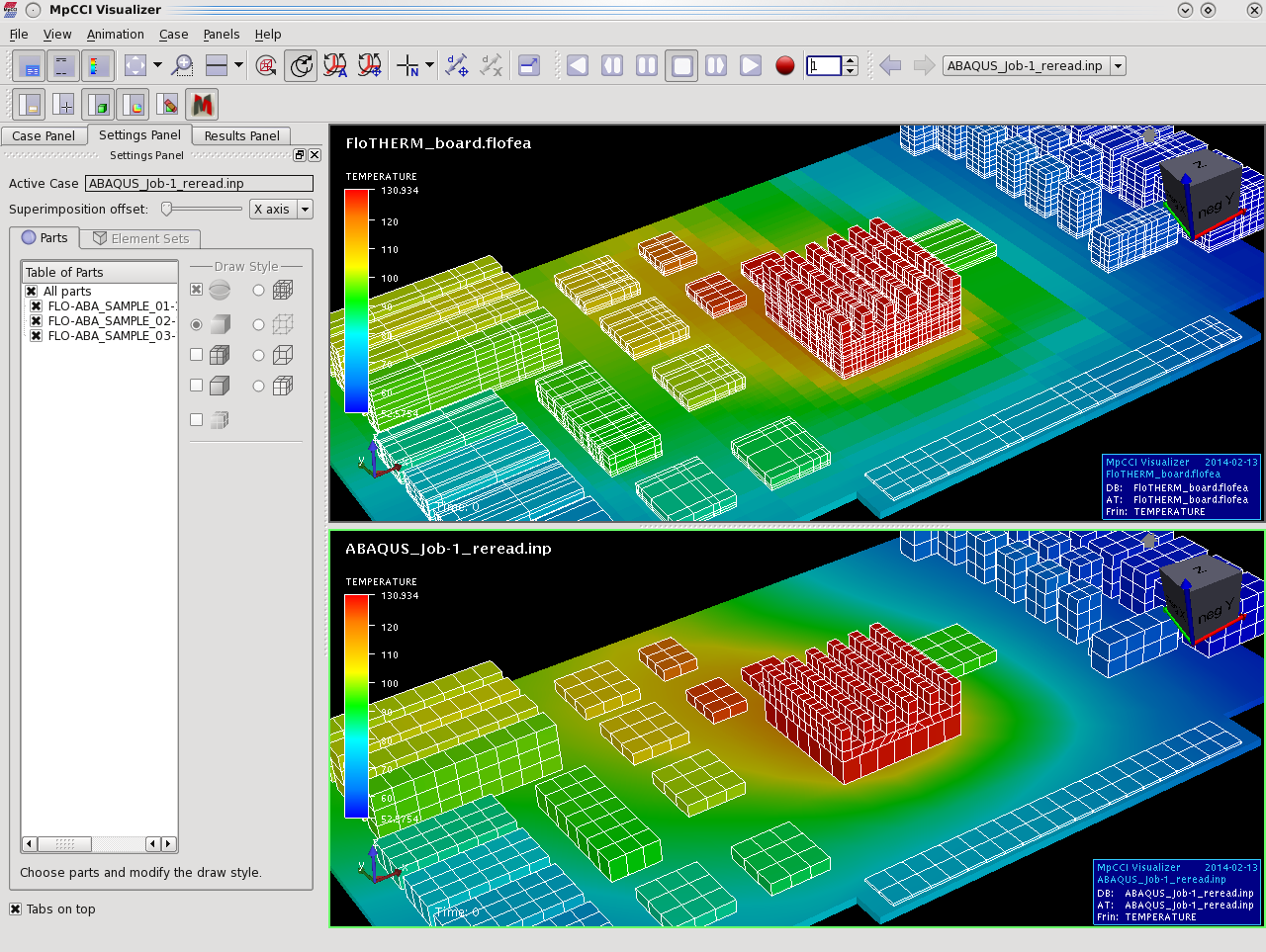Switch to the Results Panel tab
Viewport: 1266px width, 952px height.
pyautogui.click(x=241, y=136)
